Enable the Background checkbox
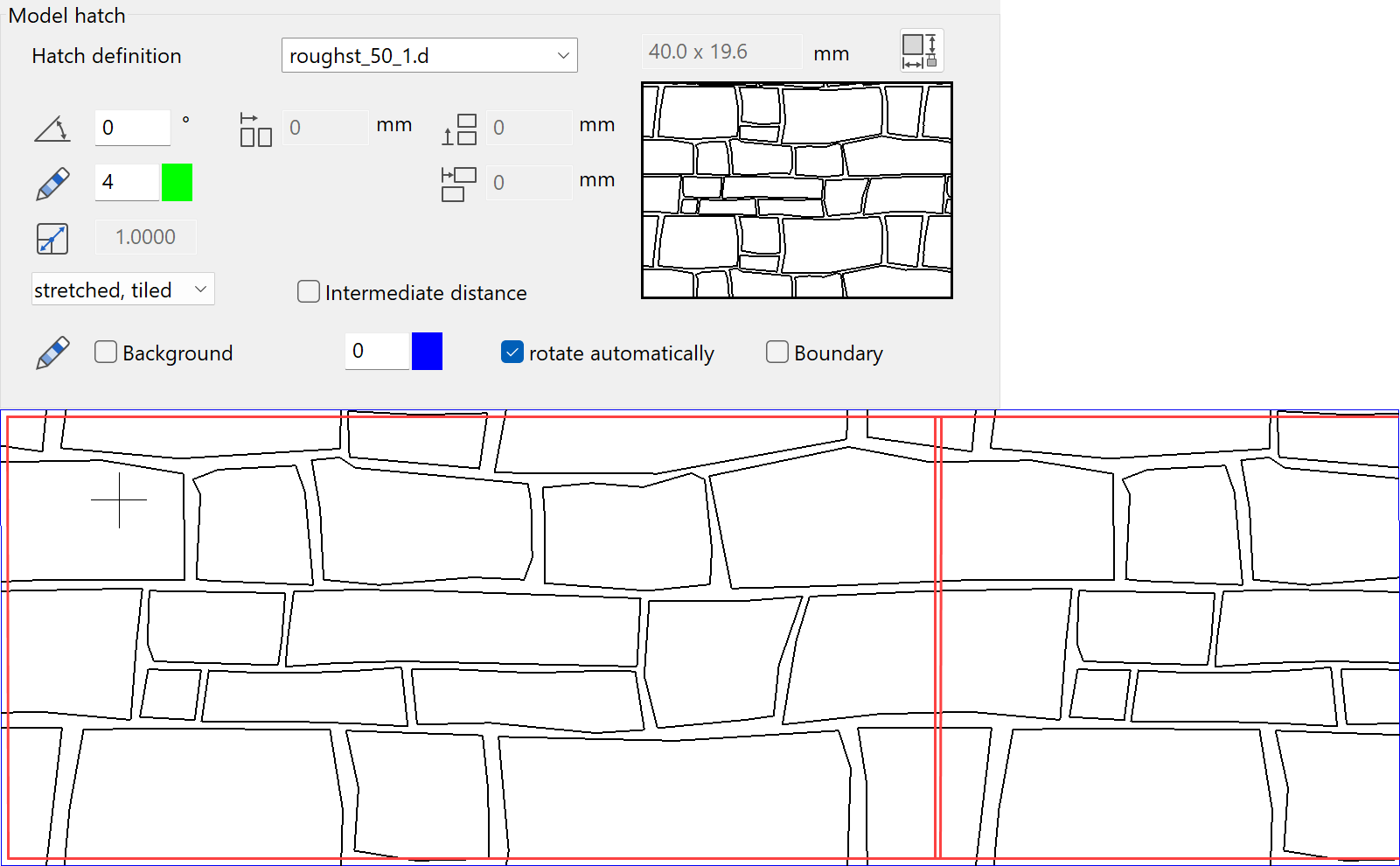1400x866 pixels. click(x=105, y=352)
